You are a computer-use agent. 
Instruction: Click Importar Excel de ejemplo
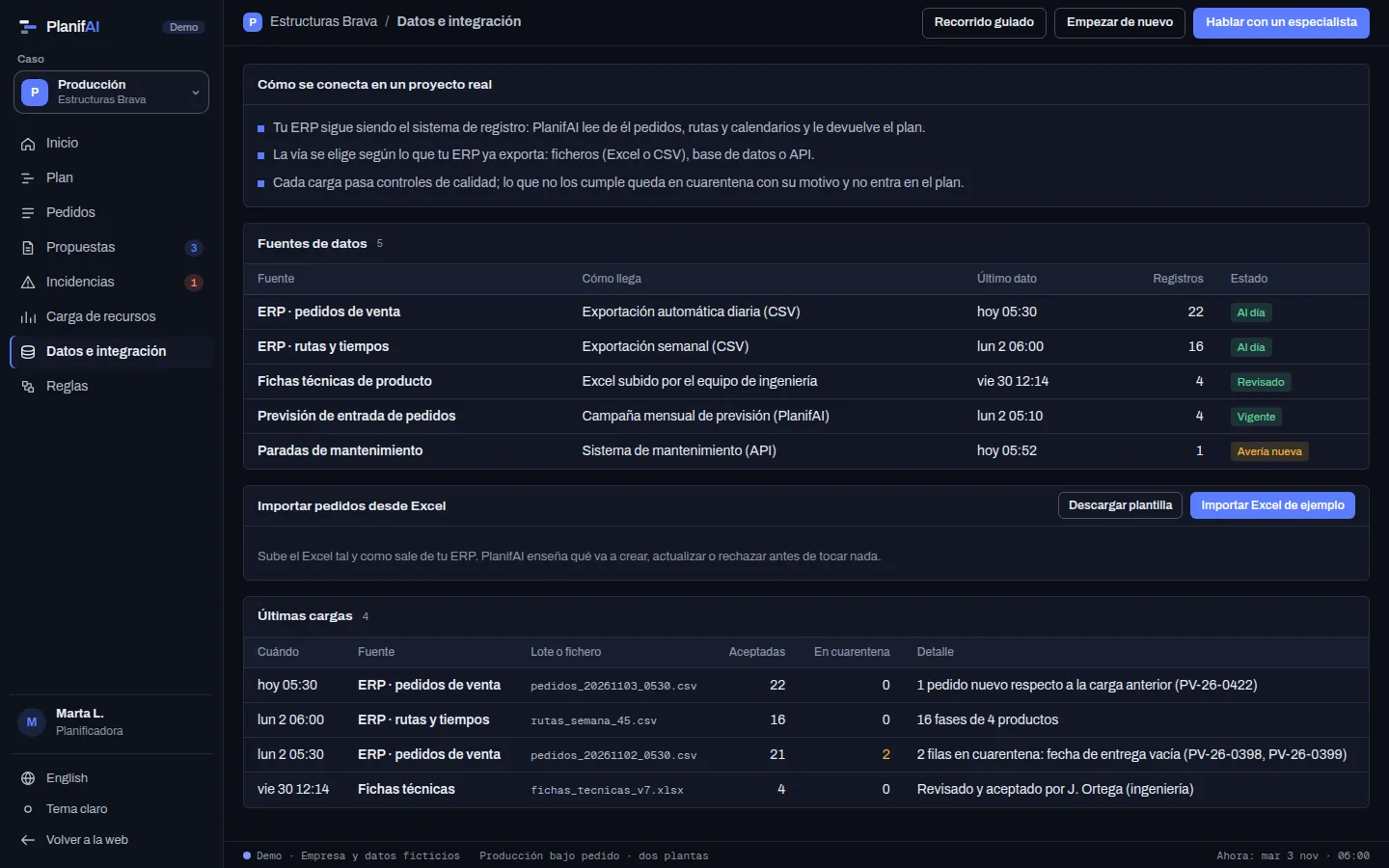(1272, 505)
